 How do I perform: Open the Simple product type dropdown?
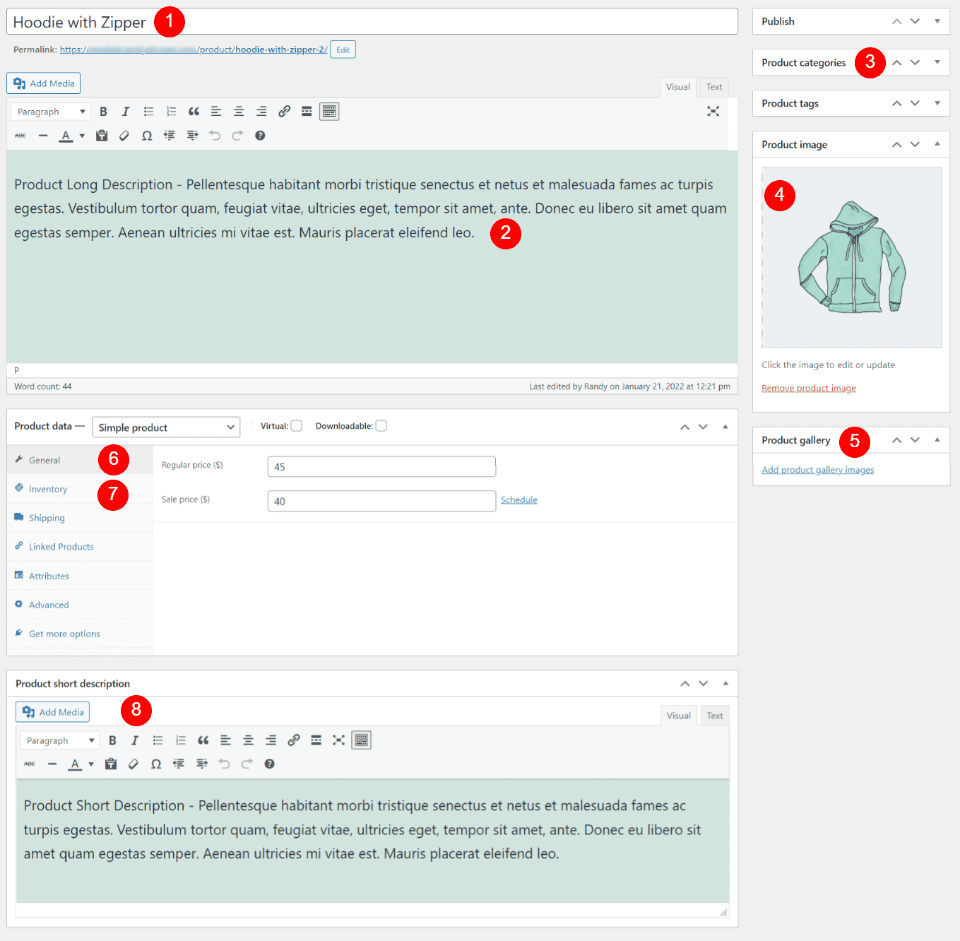(x=166, y=426)
